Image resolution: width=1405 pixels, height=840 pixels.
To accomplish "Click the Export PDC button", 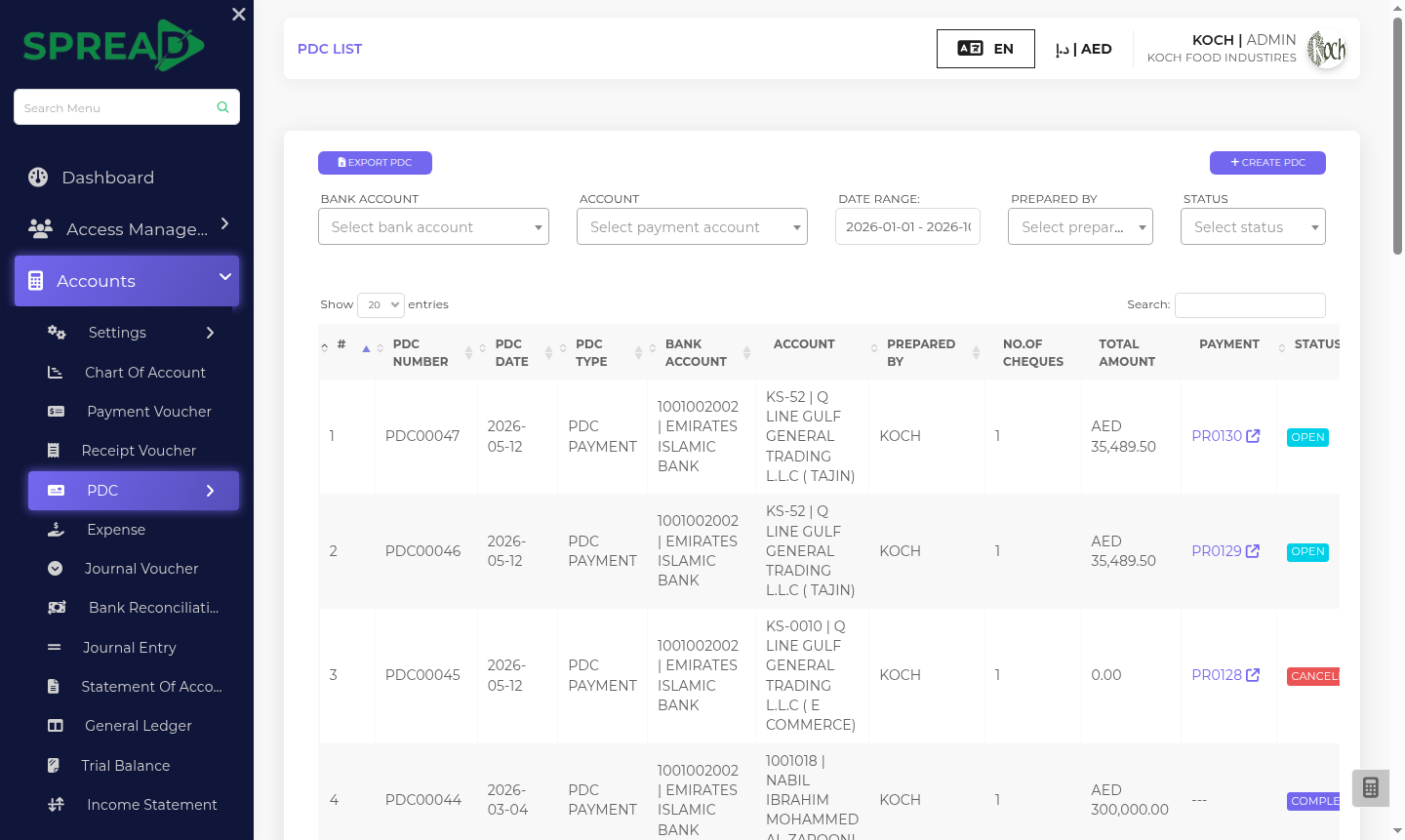I will click(x=375, y=163).
